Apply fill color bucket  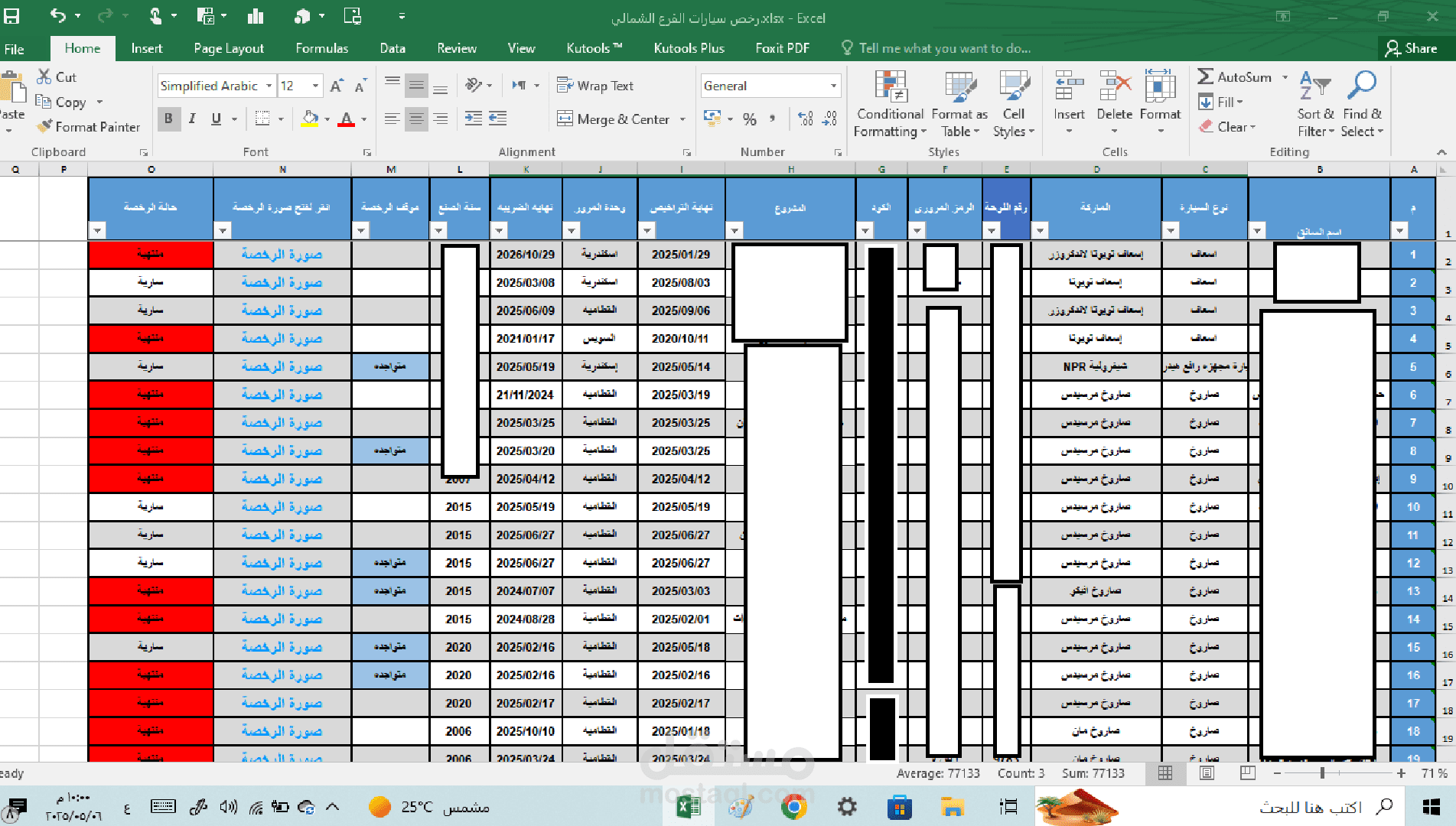(x=310, y=119)
